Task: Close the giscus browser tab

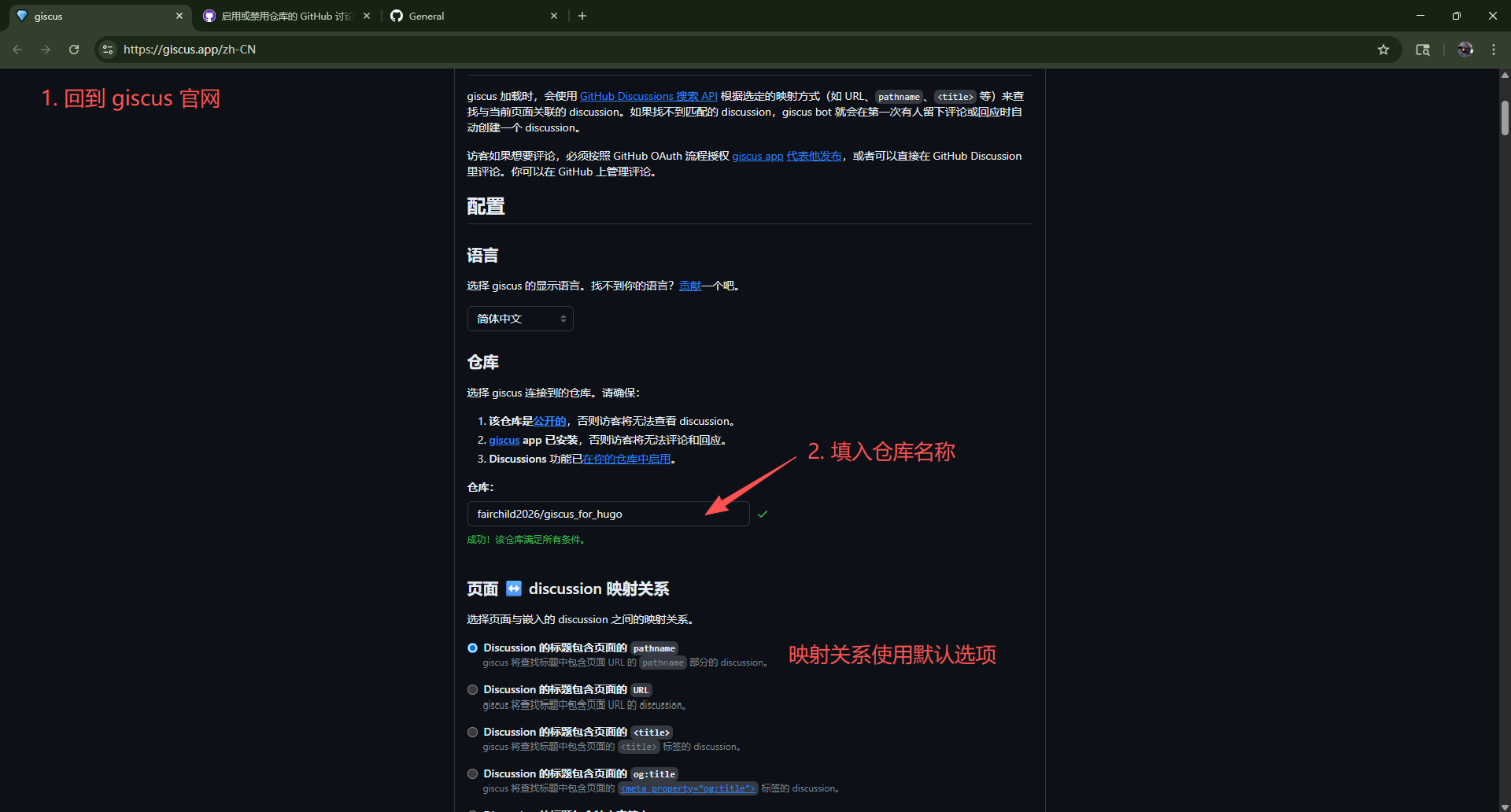Action: [x=179, y=16]
